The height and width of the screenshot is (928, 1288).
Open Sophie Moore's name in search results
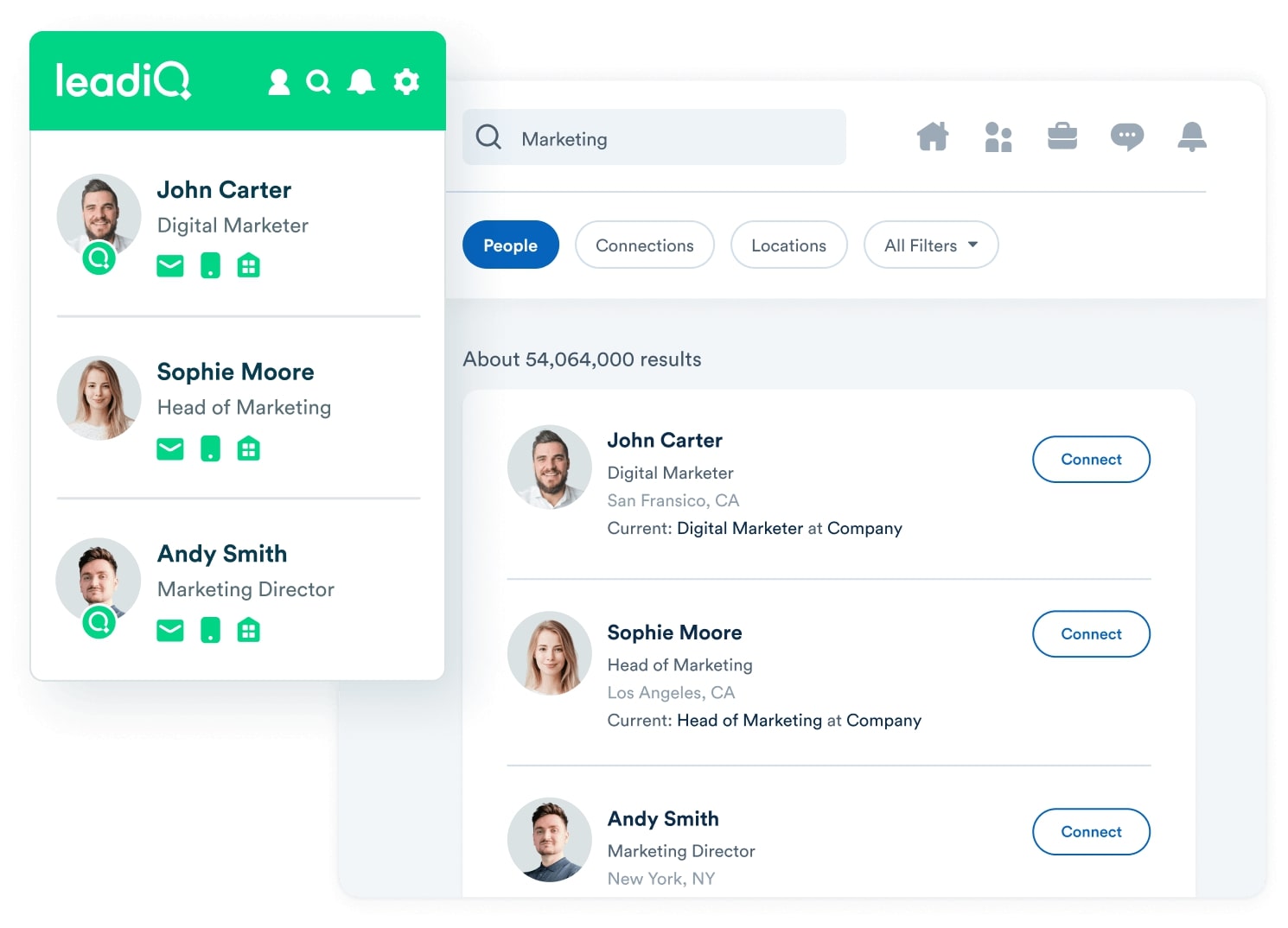point(674,632)
